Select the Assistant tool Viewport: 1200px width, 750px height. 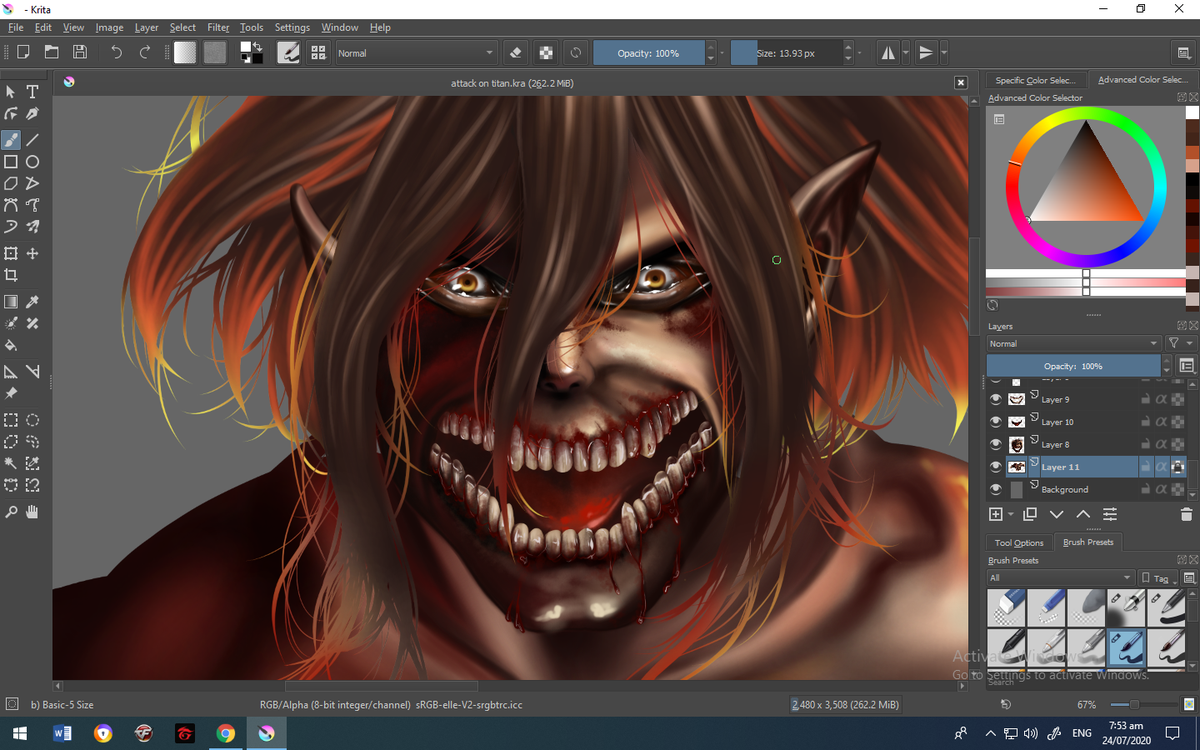pyautogui.click(x=11, y=371)
